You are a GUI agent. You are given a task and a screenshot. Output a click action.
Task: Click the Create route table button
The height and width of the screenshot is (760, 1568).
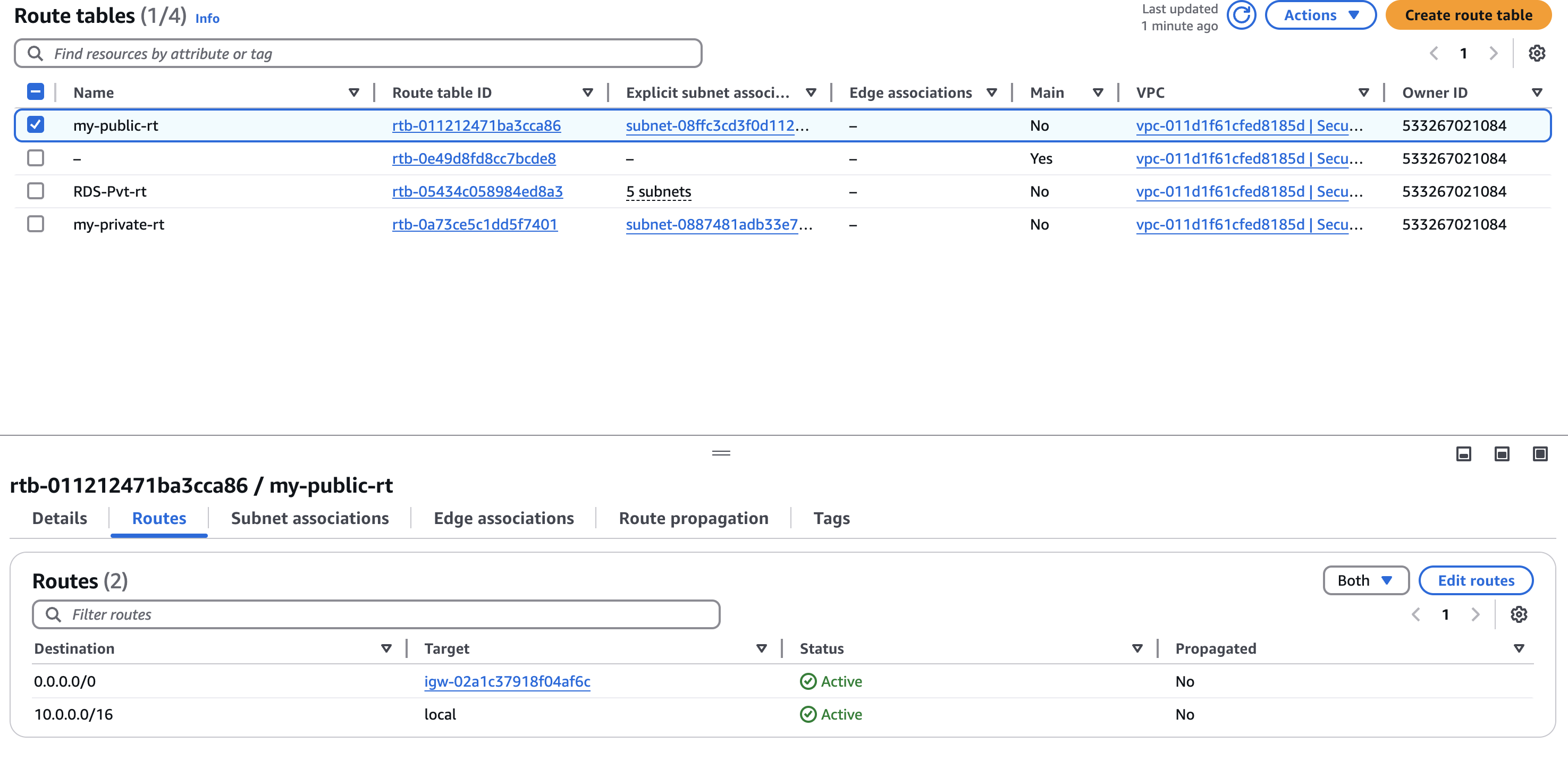pyautogui.click(x=1468, y=15)
